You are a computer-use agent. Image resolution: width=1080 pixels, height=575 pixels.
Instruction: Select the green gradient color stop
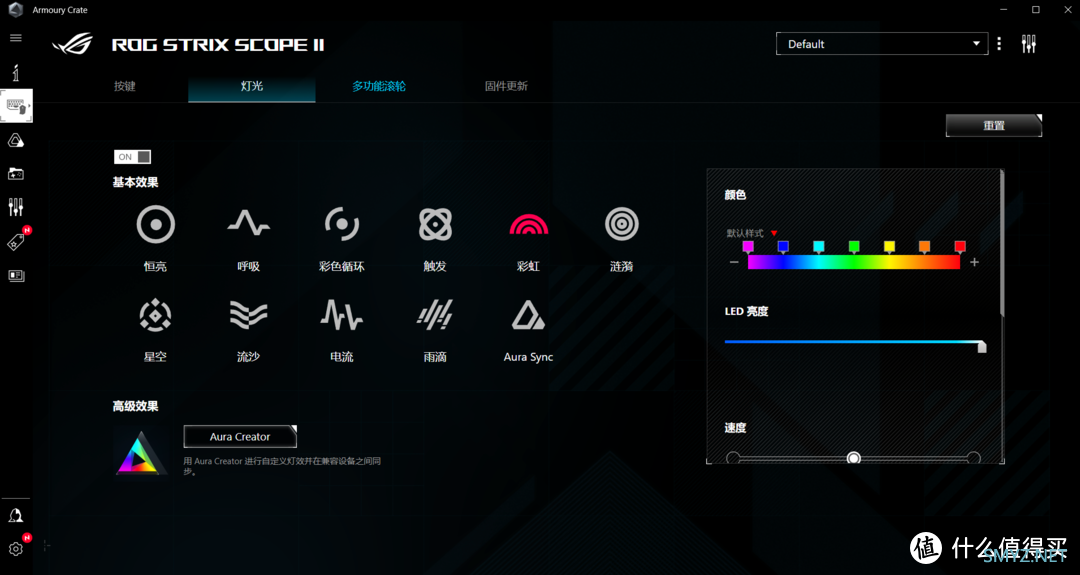click(x=854, y=247)
